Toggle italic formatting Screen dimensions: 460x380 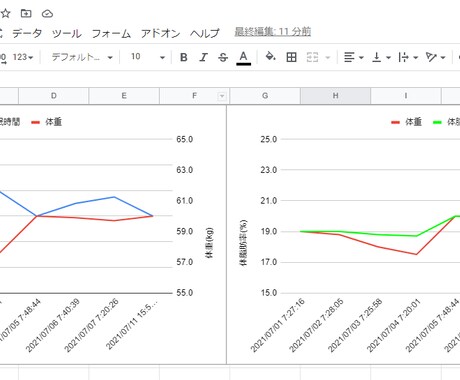click(203, 57)
